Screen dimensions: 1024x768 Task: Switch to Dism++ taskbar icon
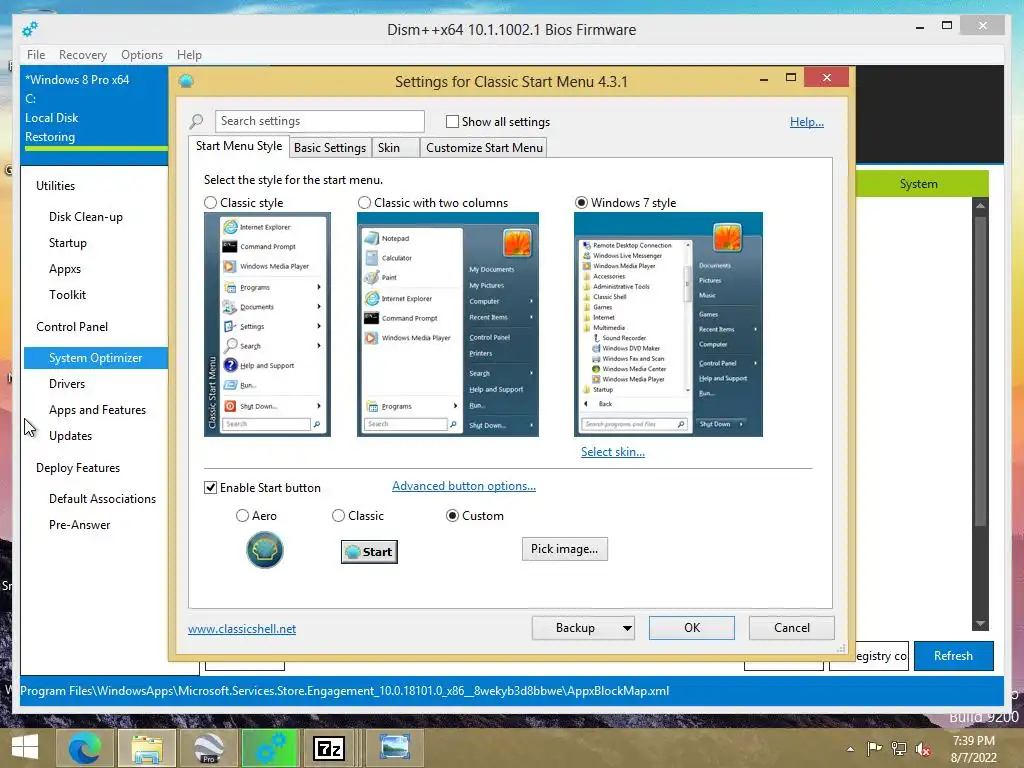[270, 748]
